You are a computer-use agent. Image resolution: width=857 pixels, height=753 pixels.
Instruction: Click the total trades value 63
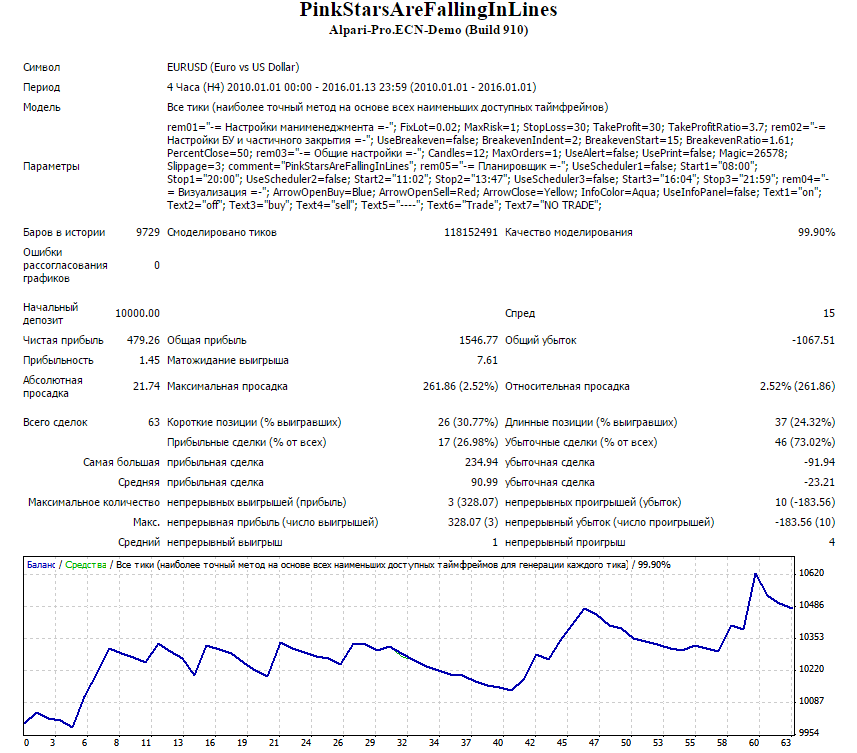154,422
